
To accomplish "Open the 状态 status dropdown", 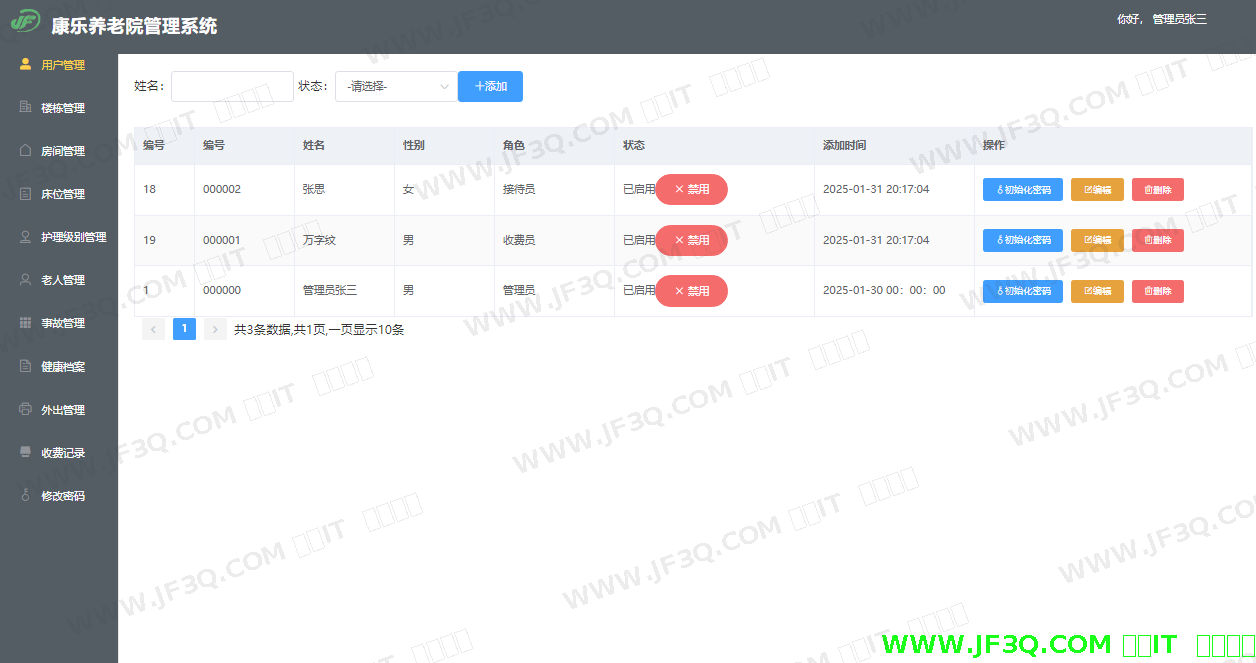I will 396,87.
